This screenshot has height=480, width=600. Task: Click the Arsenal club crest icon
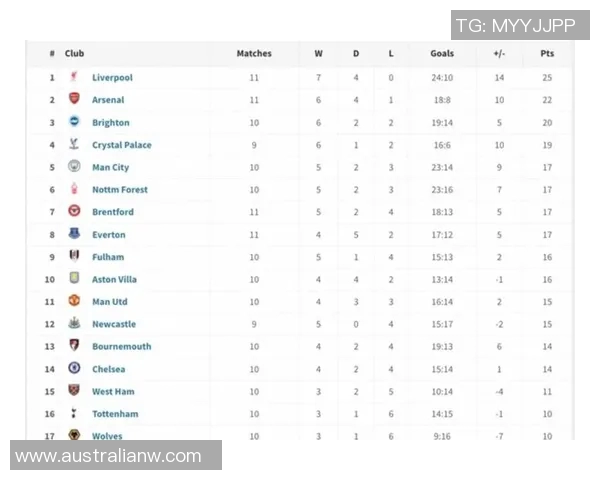tap(73, 99)
